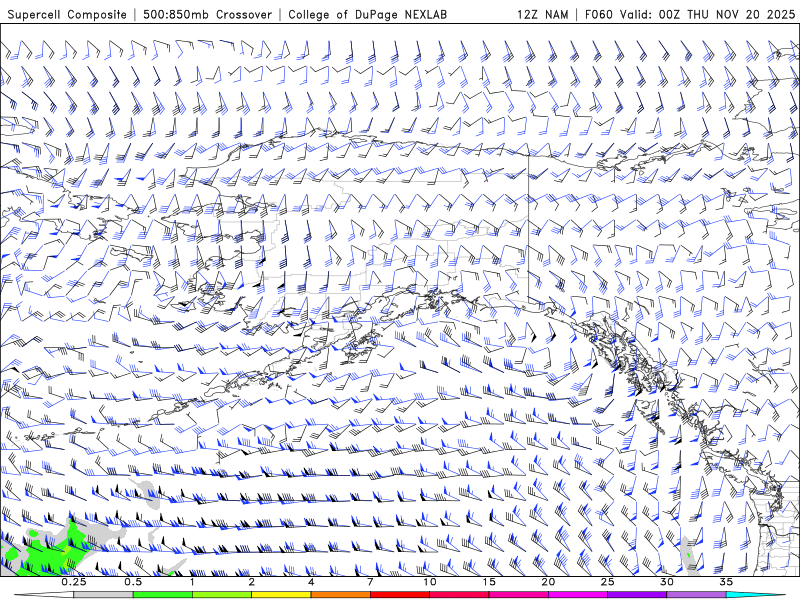Select the red color bar segment

pyautogui.click(x=400, y=595)
